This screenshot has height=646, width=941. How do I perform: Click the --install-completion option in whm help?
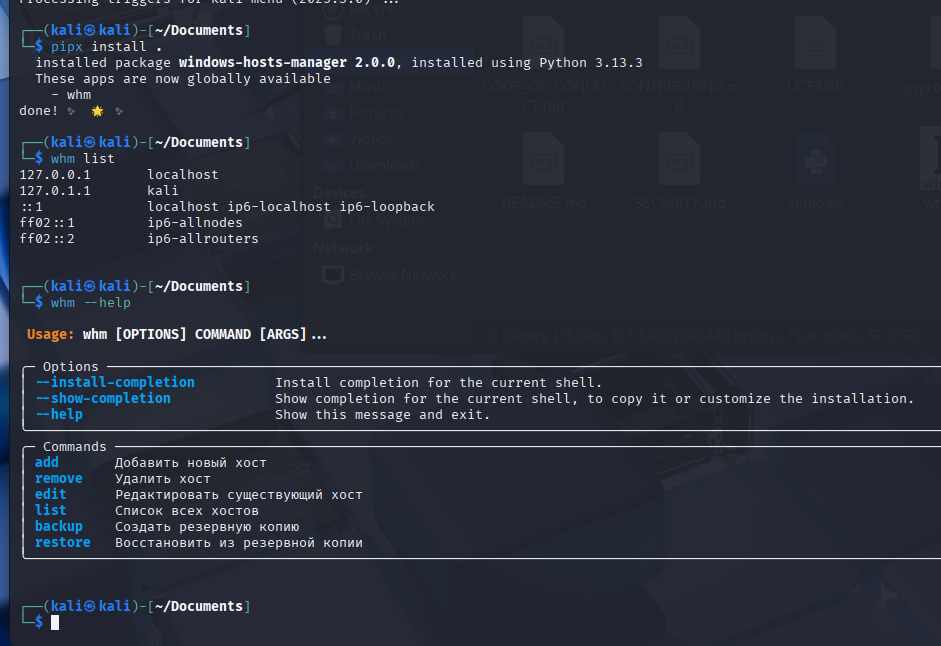coord(113,382)
